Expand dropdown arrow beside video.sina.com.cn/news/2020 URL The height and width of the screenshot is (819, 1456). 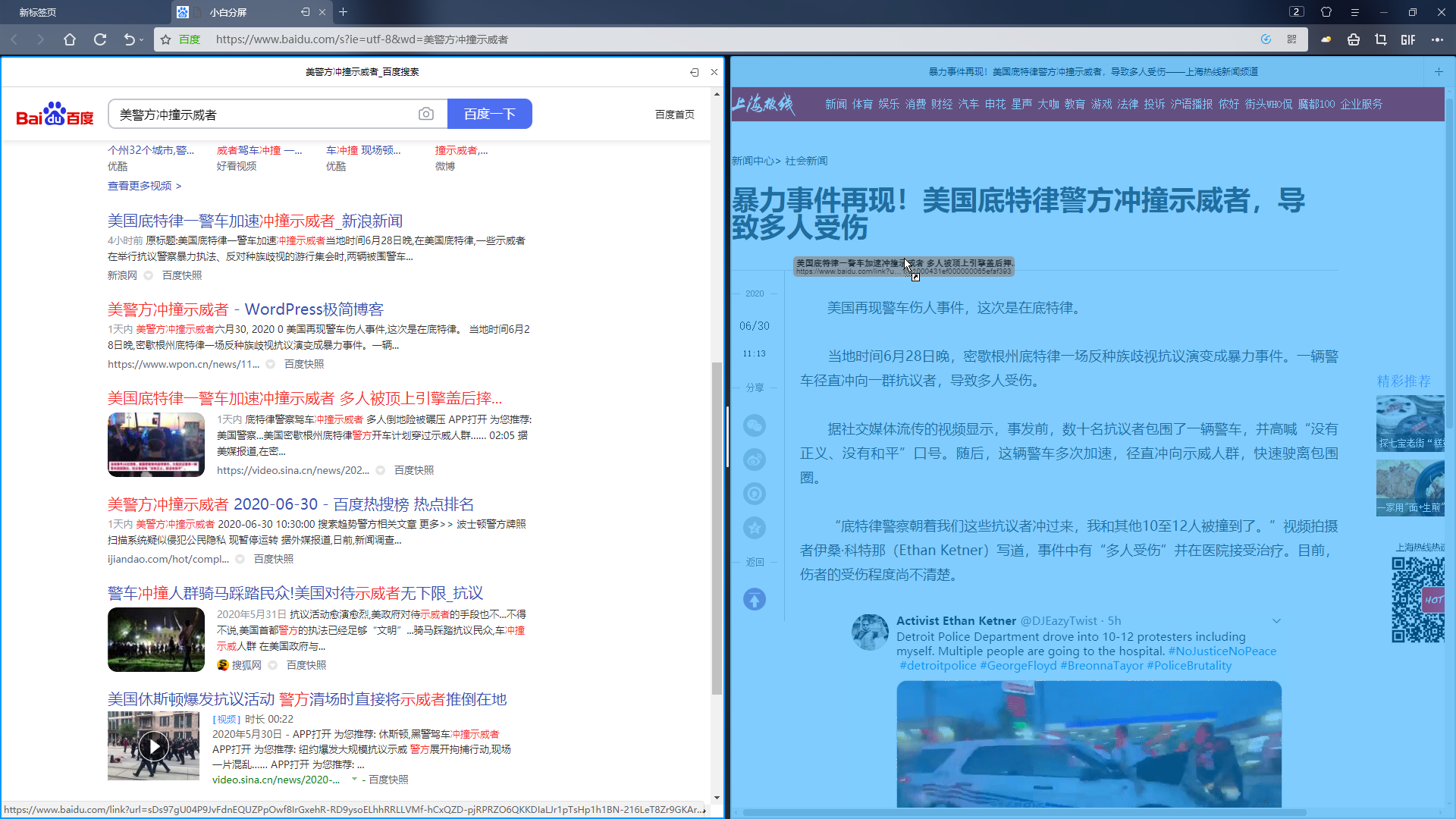click(x=353, y=779)
